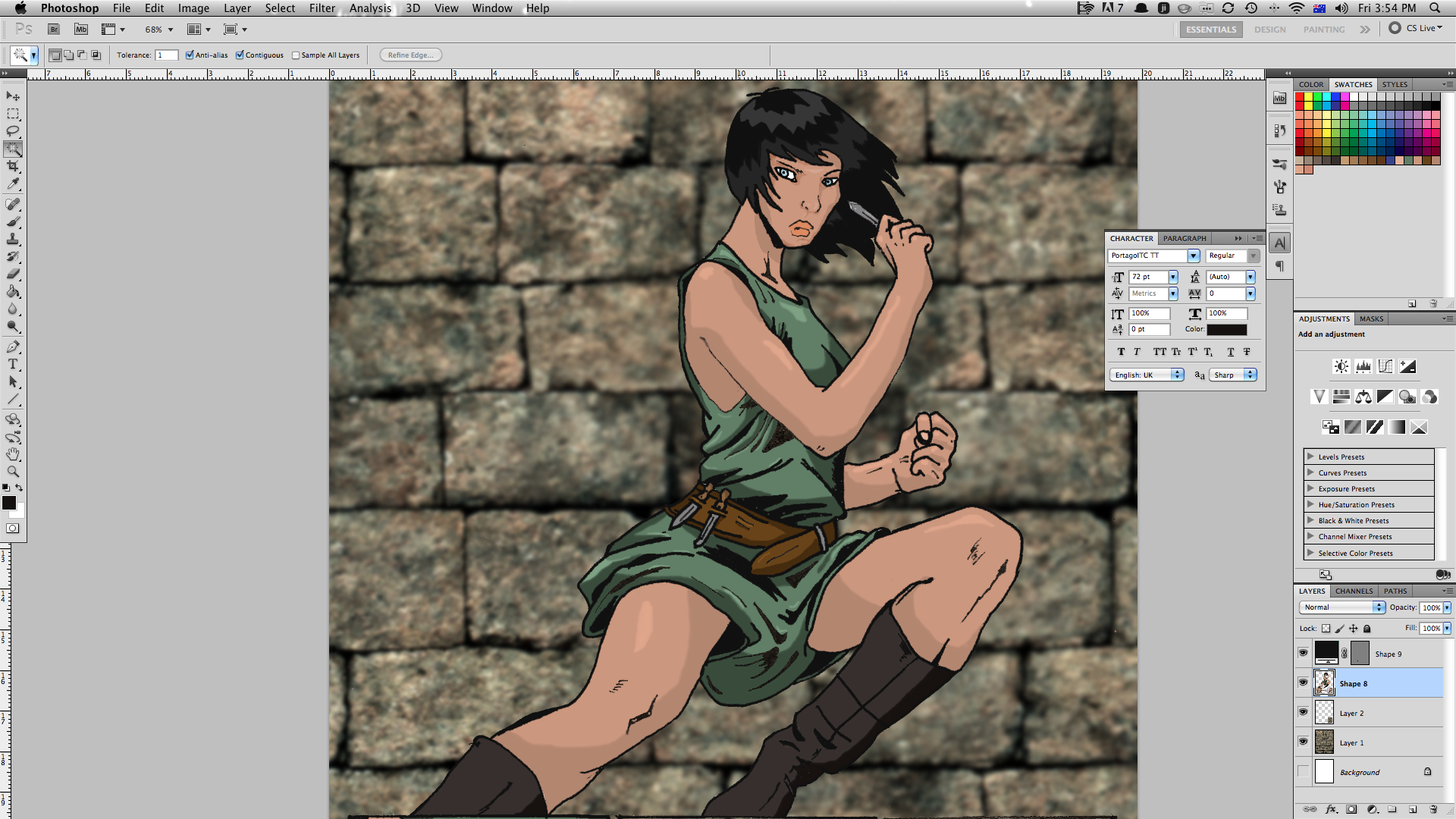The image size is (1456, 819).
Task: Launch Adobe Bridge from options bar
Action: [54, 30]
